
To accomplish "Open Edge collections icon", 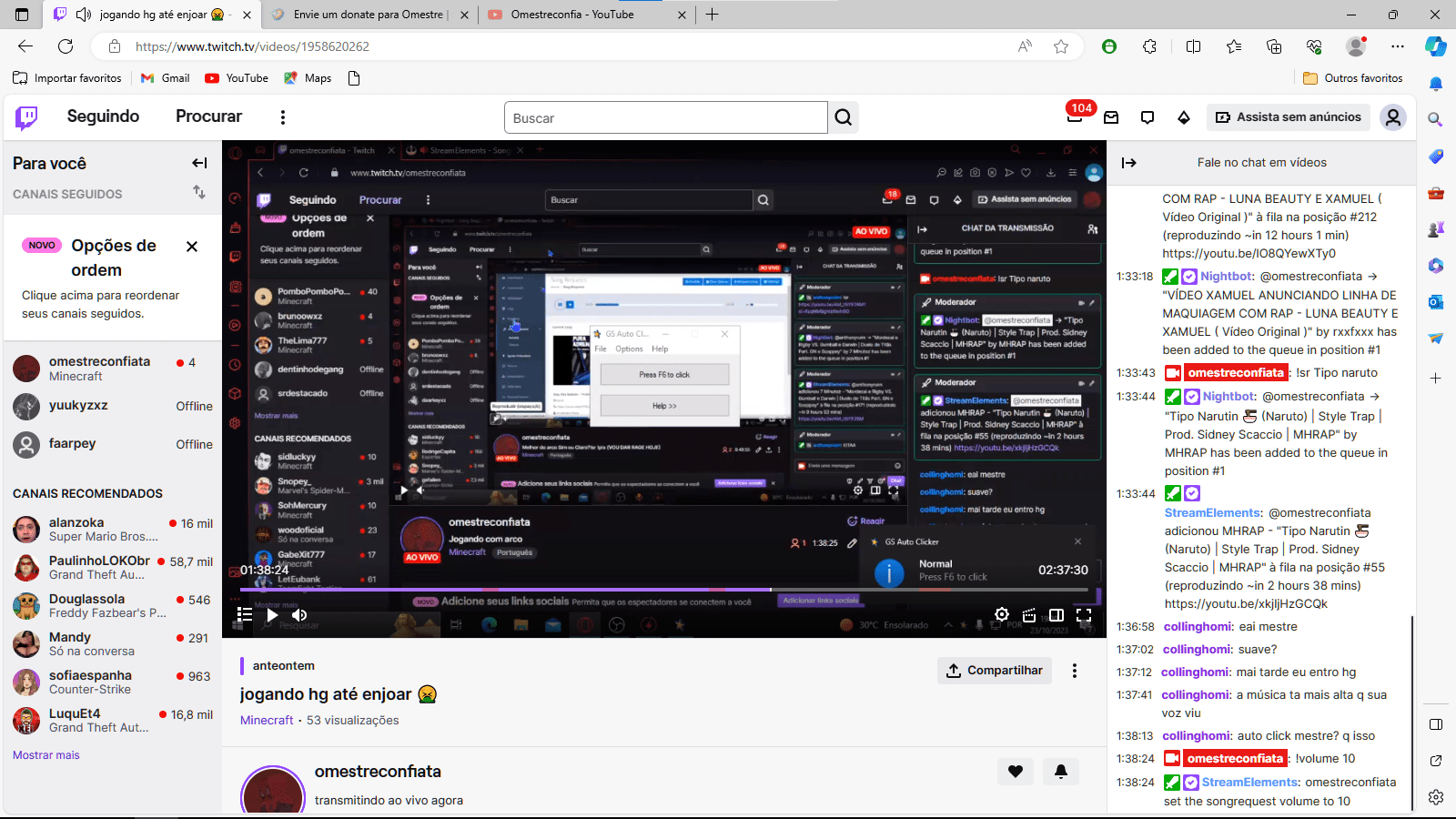I will coord(1274,46).
